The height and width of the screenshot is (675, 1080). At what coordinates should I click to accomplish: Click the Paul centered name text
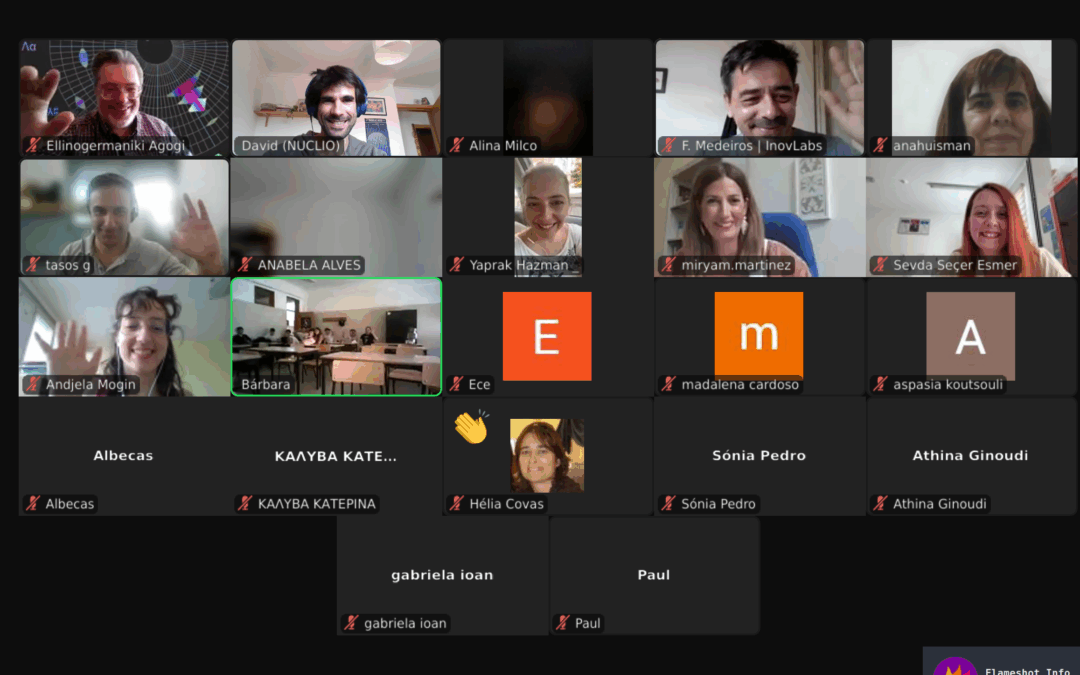[x=654, y=574]
